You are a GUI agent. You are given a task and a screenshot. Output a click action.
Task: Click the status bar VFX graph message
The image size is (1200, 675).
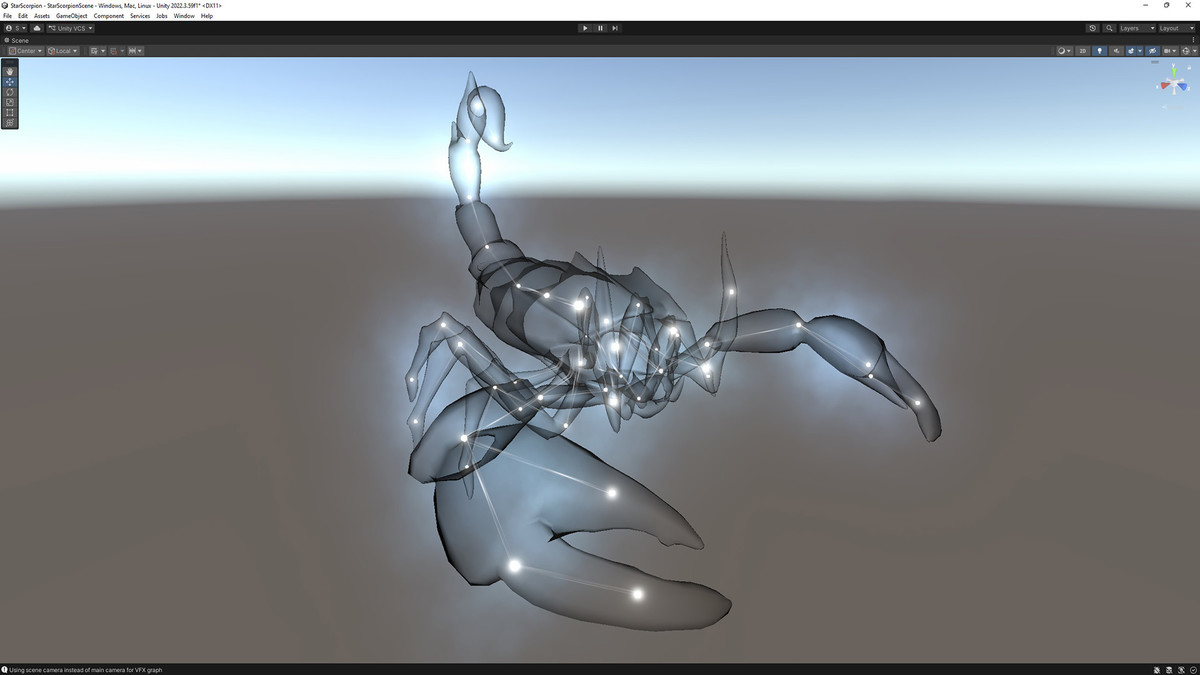(x=84, y=669)
